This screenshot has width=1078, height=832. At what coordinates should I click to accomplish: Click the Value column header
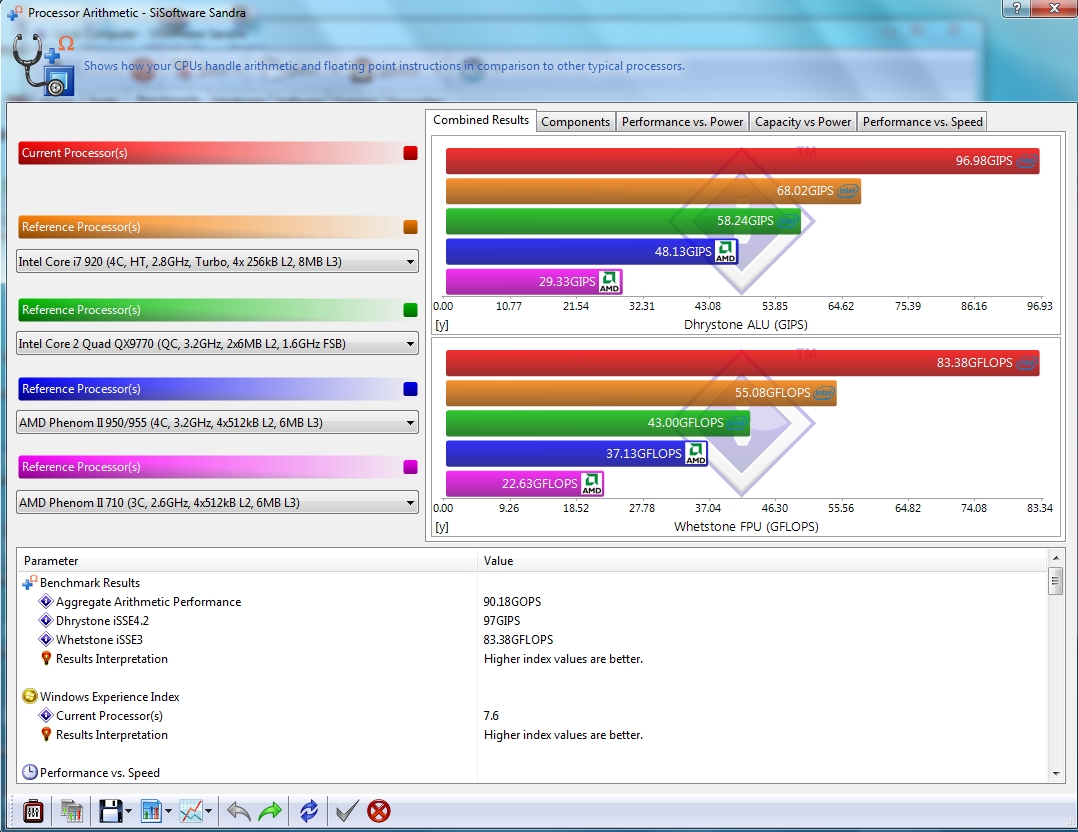point(762,560)
